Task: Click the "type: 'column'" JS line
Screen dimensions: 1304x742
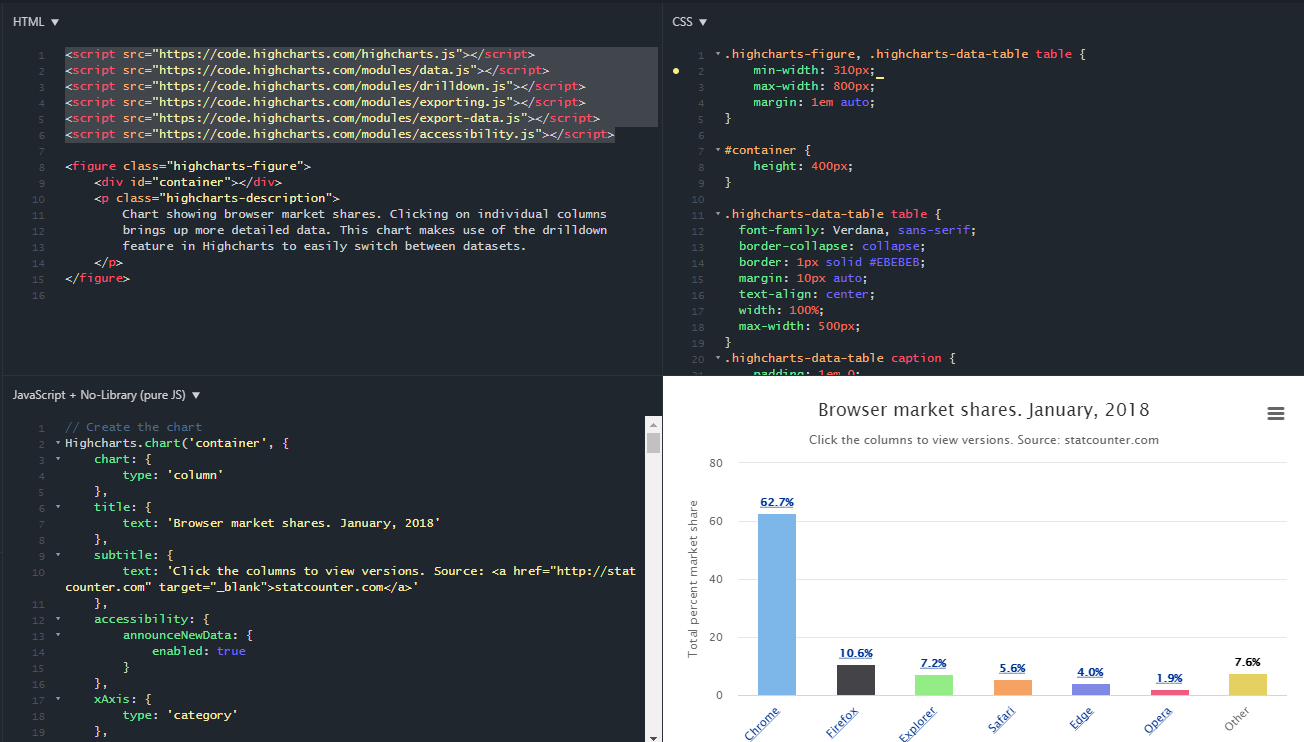Action: click(x=173, y=475)
